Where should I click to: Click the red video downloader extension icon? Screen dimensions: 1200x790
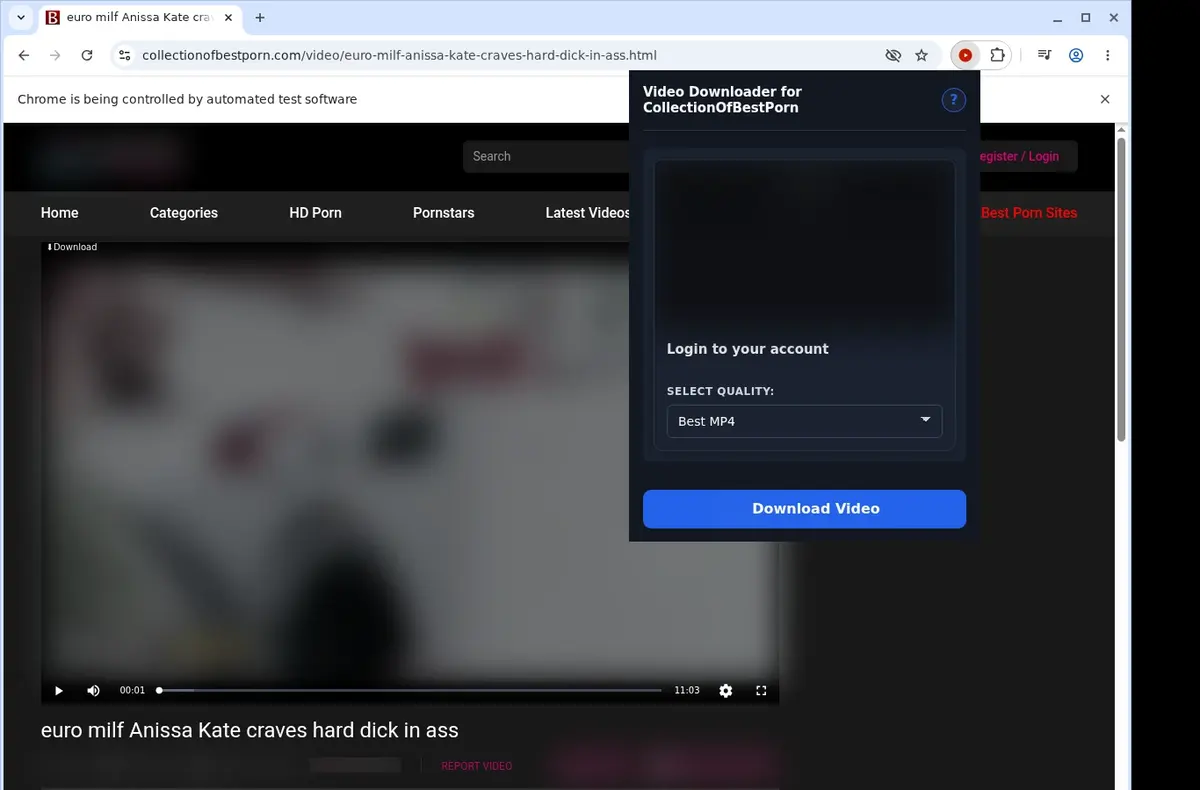click(x=965, y=56)
